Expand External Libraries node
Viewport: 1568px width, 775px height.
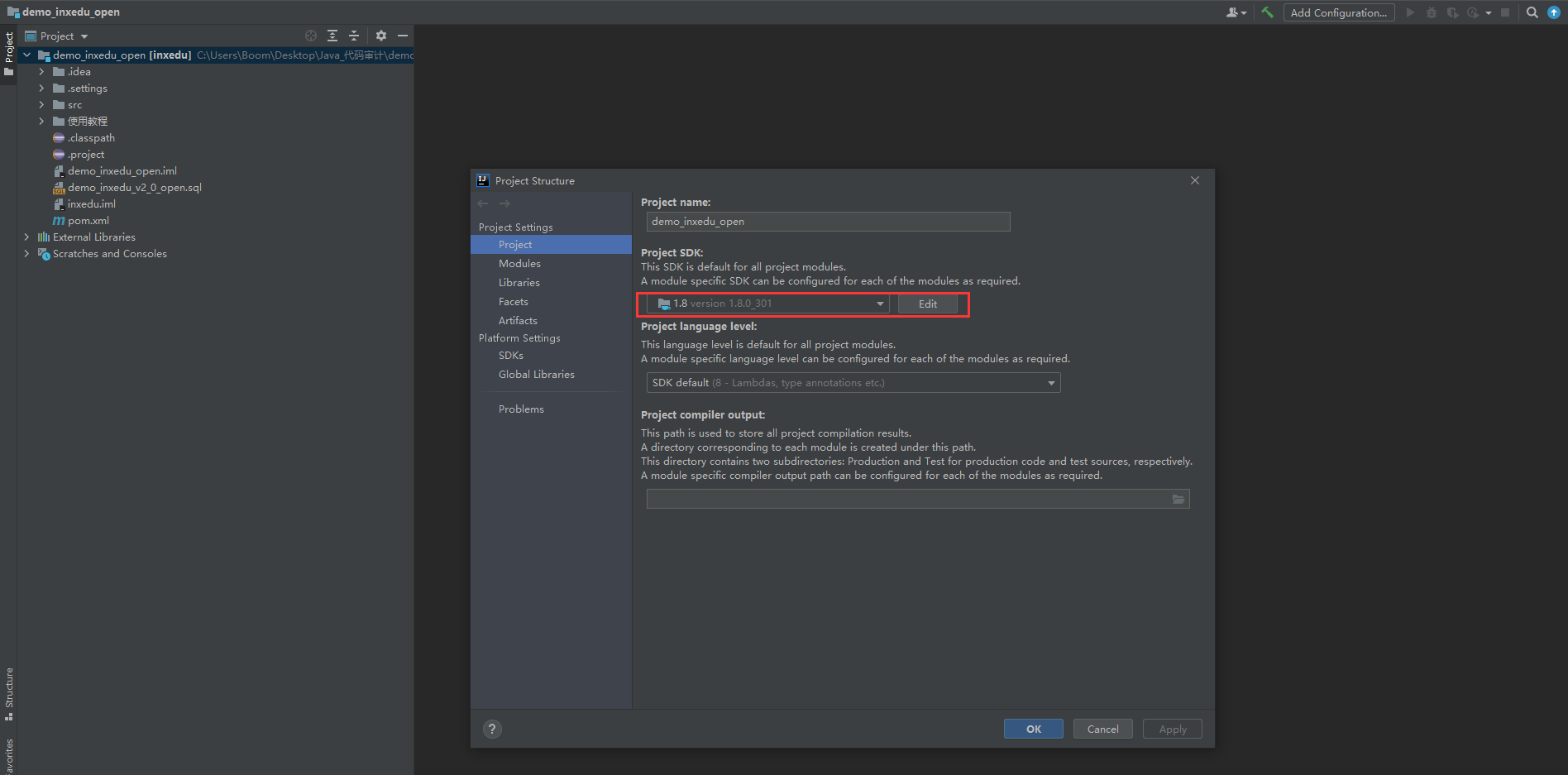click(26, 237)
